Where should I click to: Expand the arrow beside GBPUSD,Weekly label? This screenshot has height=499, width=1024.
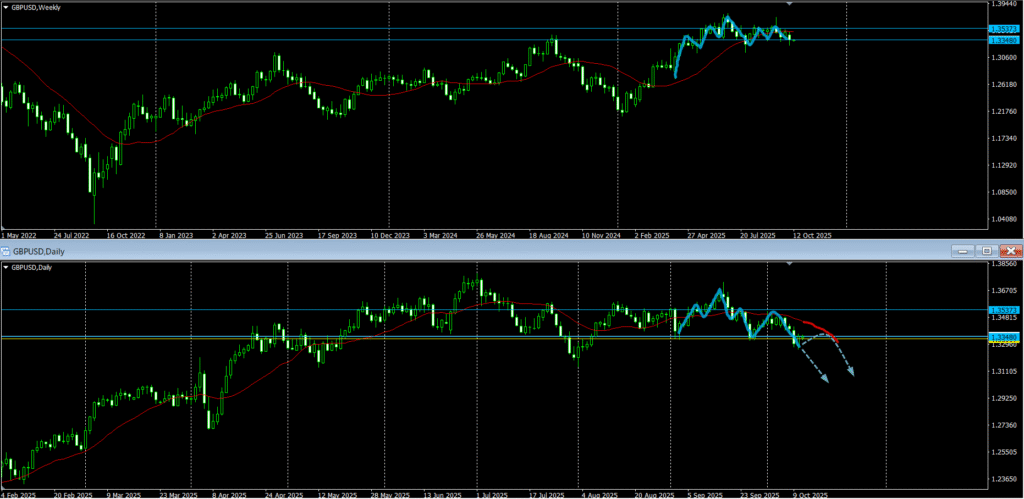pos(7,8)
